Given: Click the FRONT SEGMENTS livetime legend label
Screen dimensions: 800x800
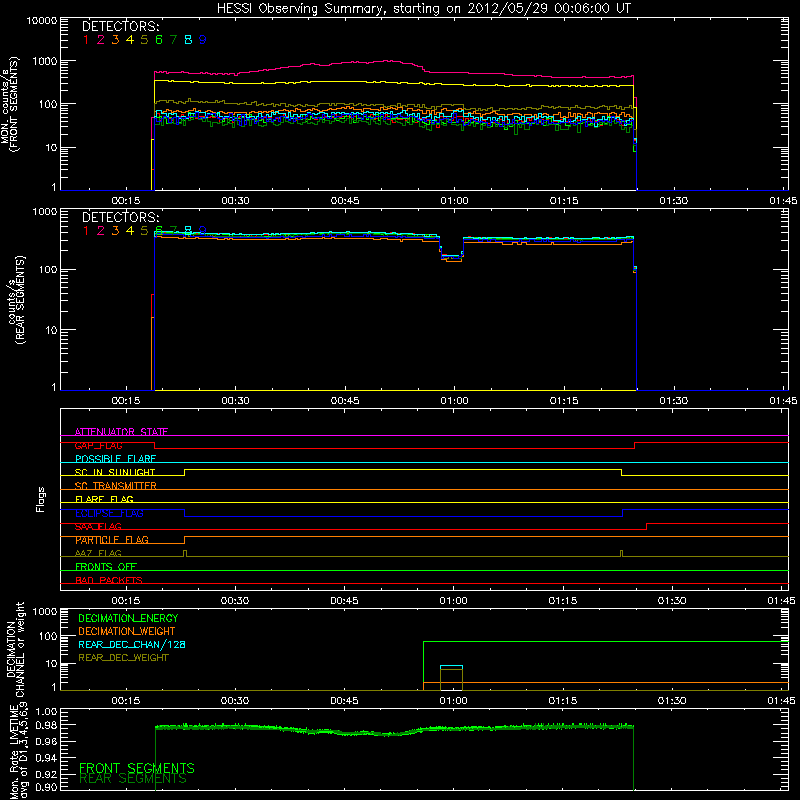Looking at the screenshot, I should pos(137,768).
